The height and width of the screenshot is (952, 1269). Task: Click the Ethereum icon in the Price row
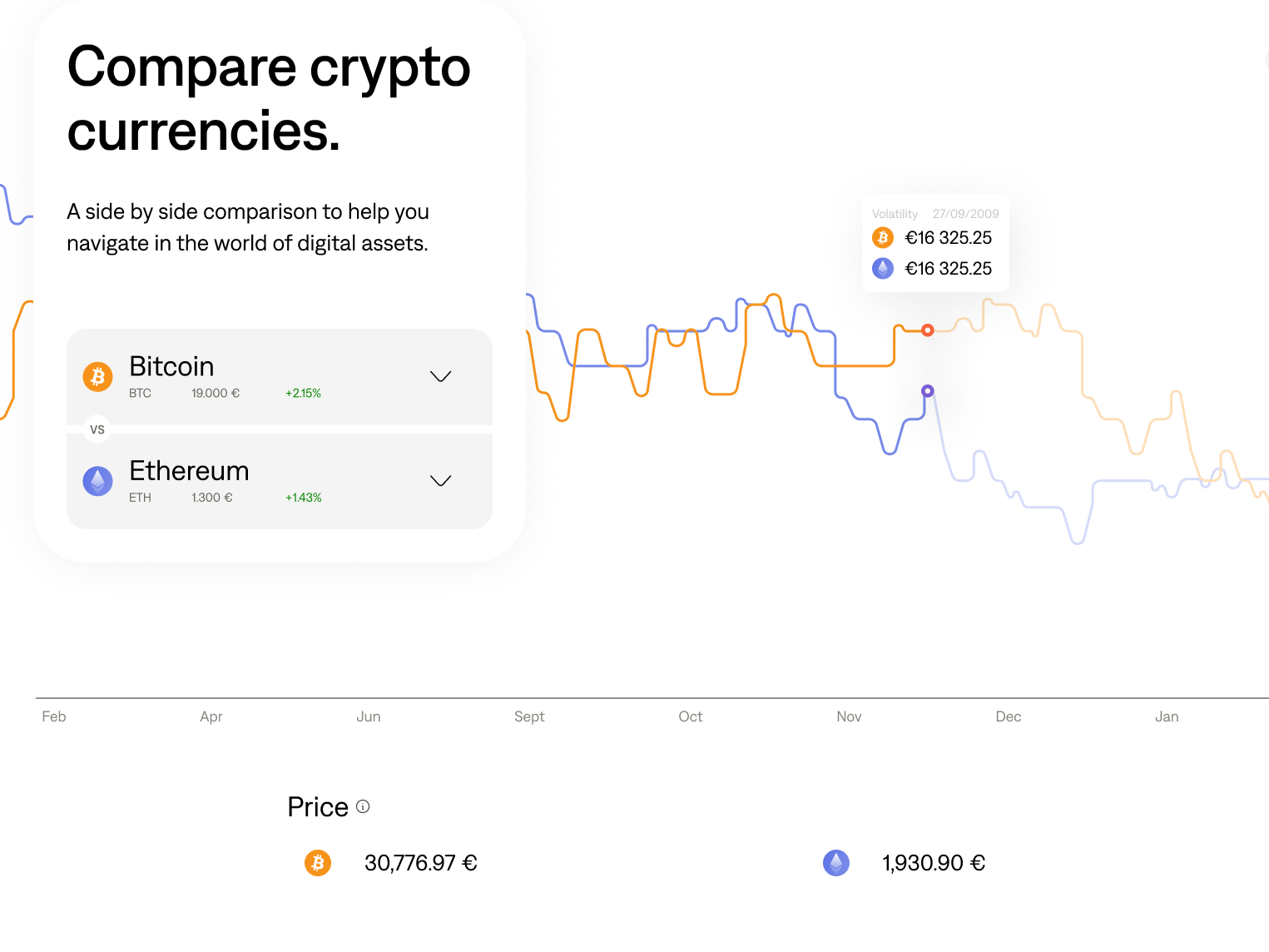click(836, 863)
